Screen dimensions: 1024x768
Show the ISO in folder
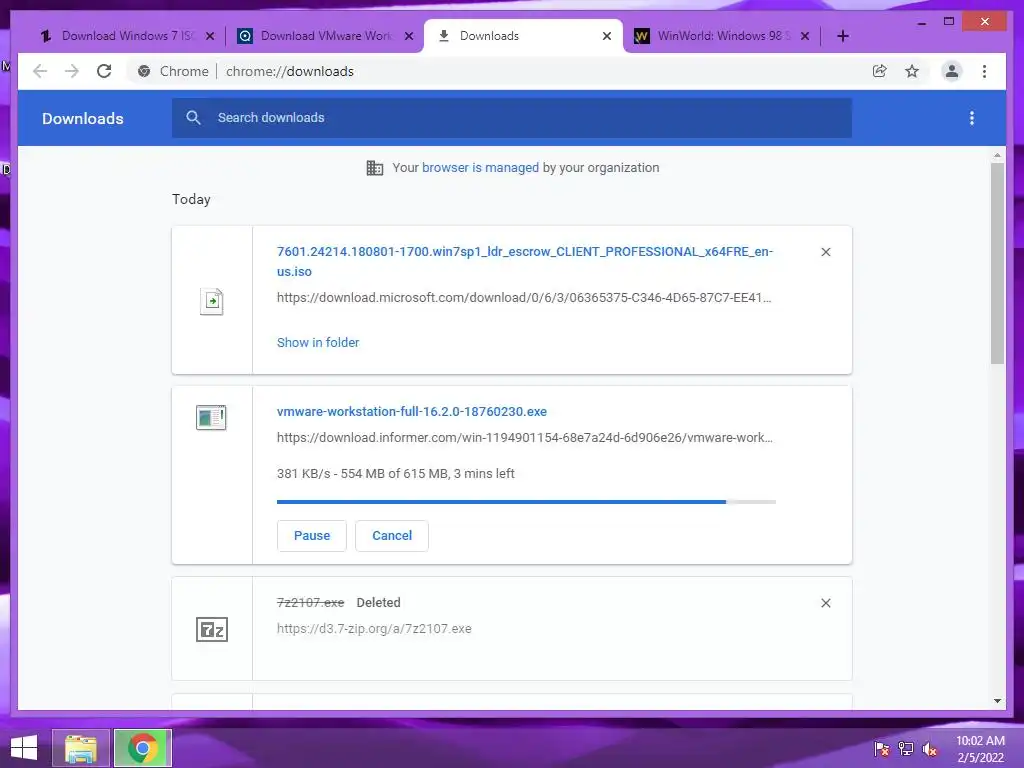click(318, 342)
